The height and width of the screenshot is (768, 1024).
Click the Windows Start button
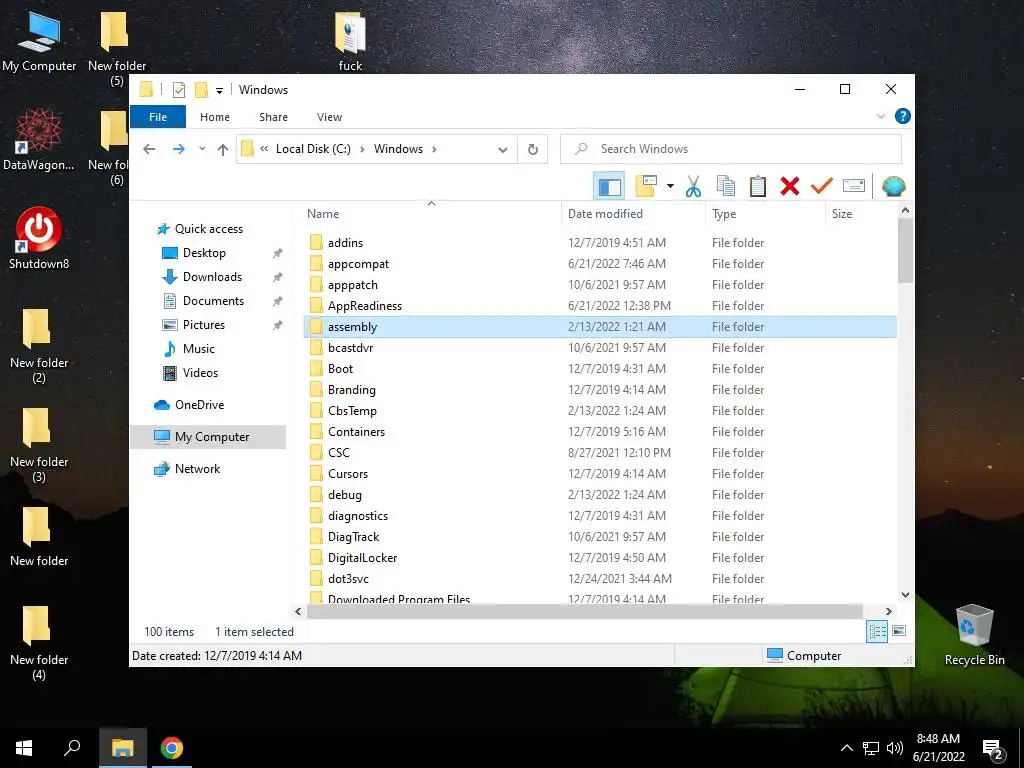24,748
